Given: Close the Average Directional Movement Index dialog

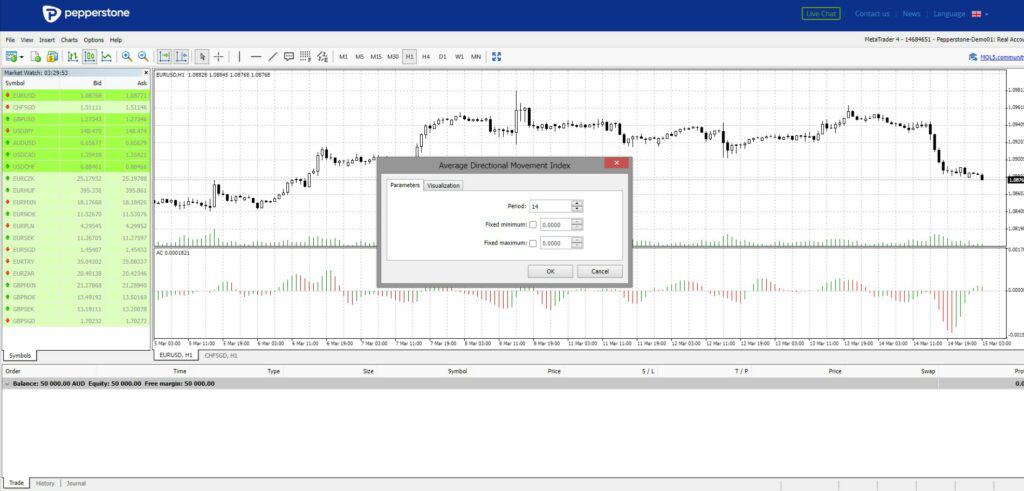Looking at the screenshot, I should (616, 163).
